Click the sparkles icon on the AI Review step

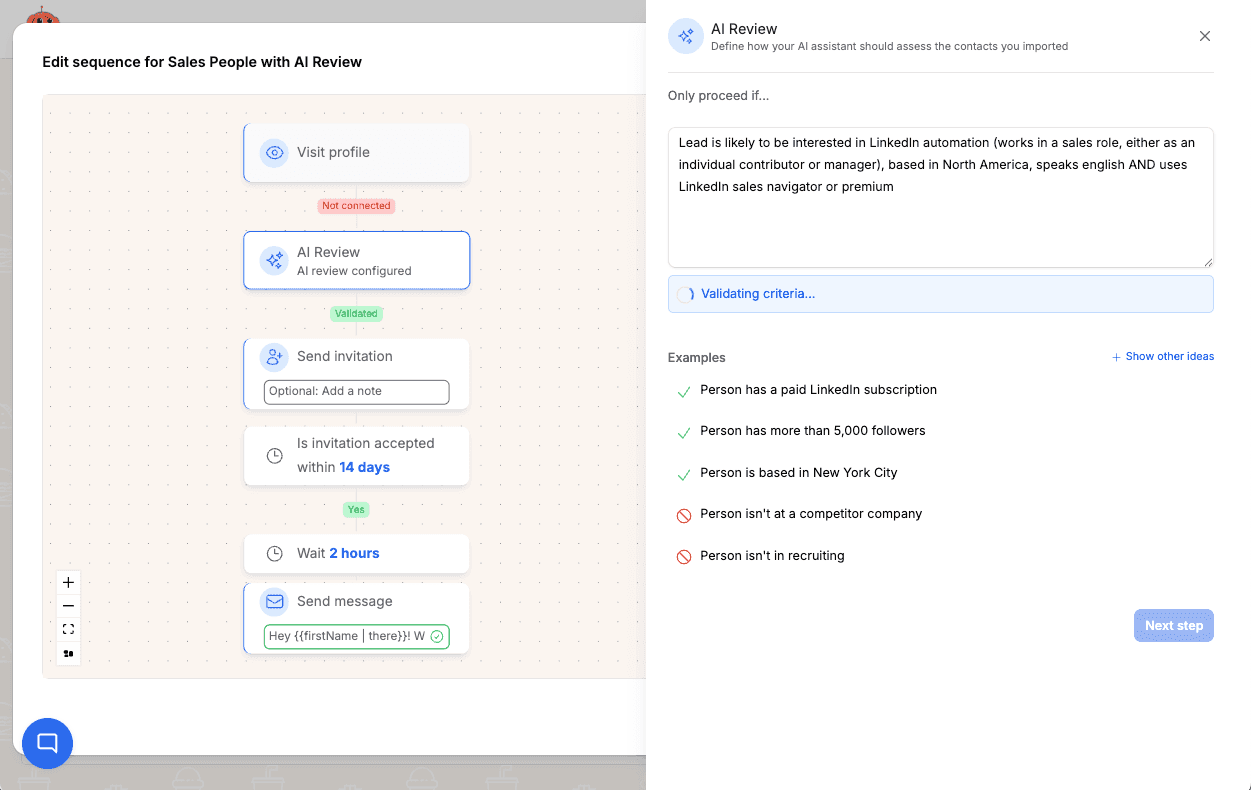point(273,260)
